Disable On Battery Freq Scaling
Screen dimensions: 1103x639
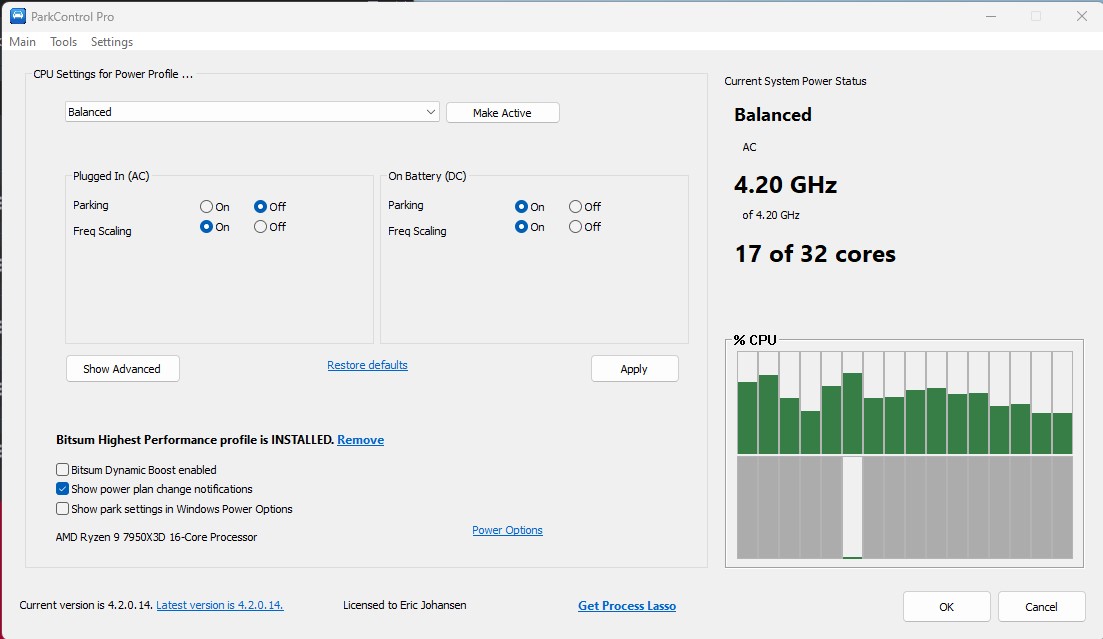point(576,227)
